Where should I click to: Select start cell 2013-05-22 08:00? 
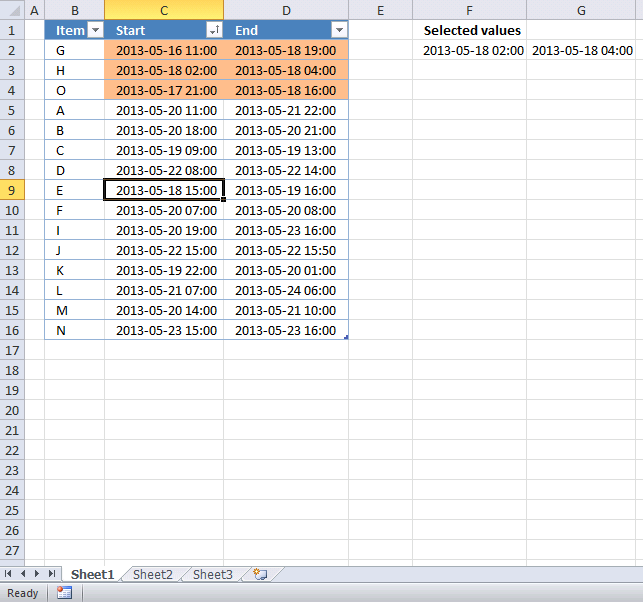[164, 170]
